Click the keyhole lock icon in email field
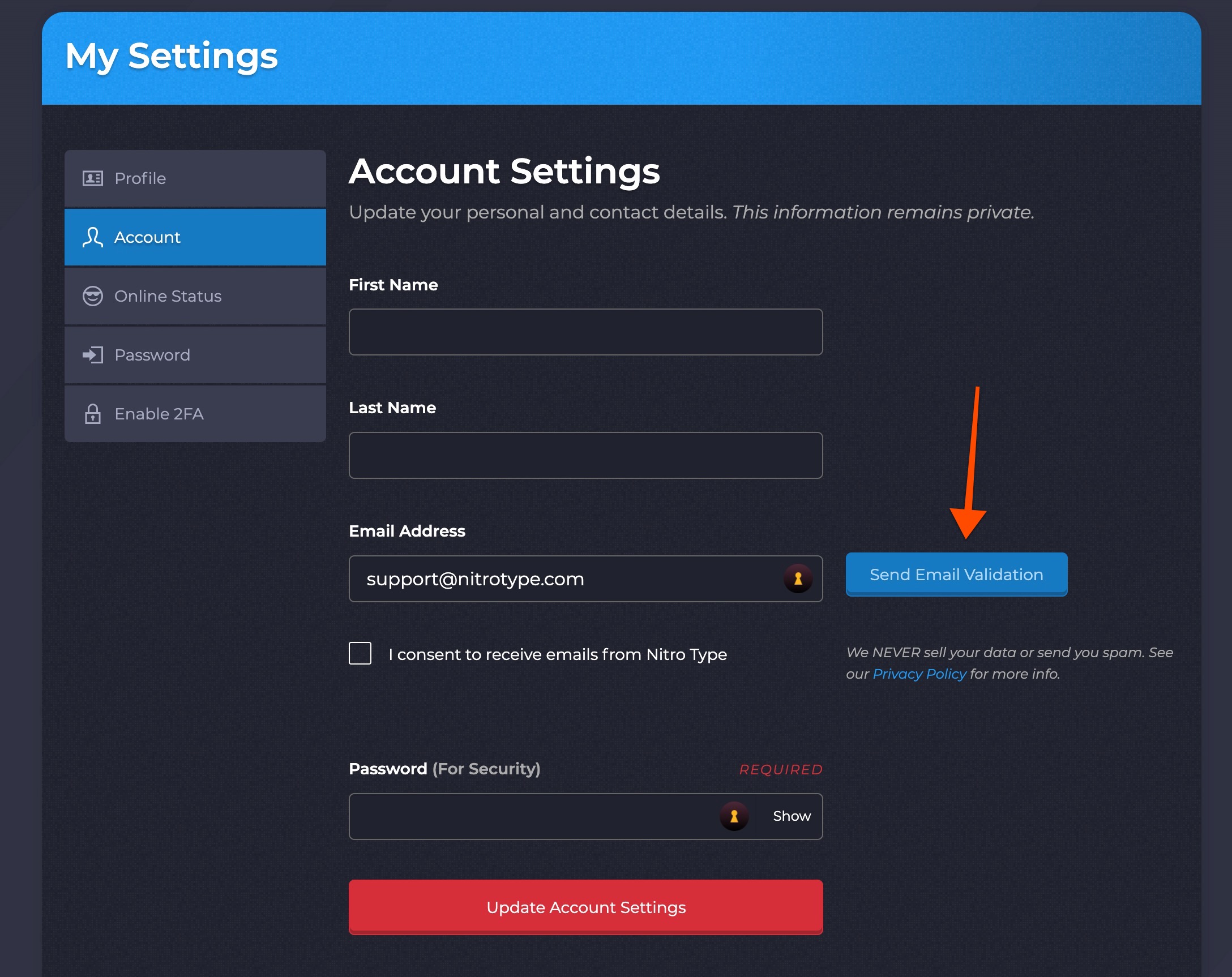 click(798, 578)
